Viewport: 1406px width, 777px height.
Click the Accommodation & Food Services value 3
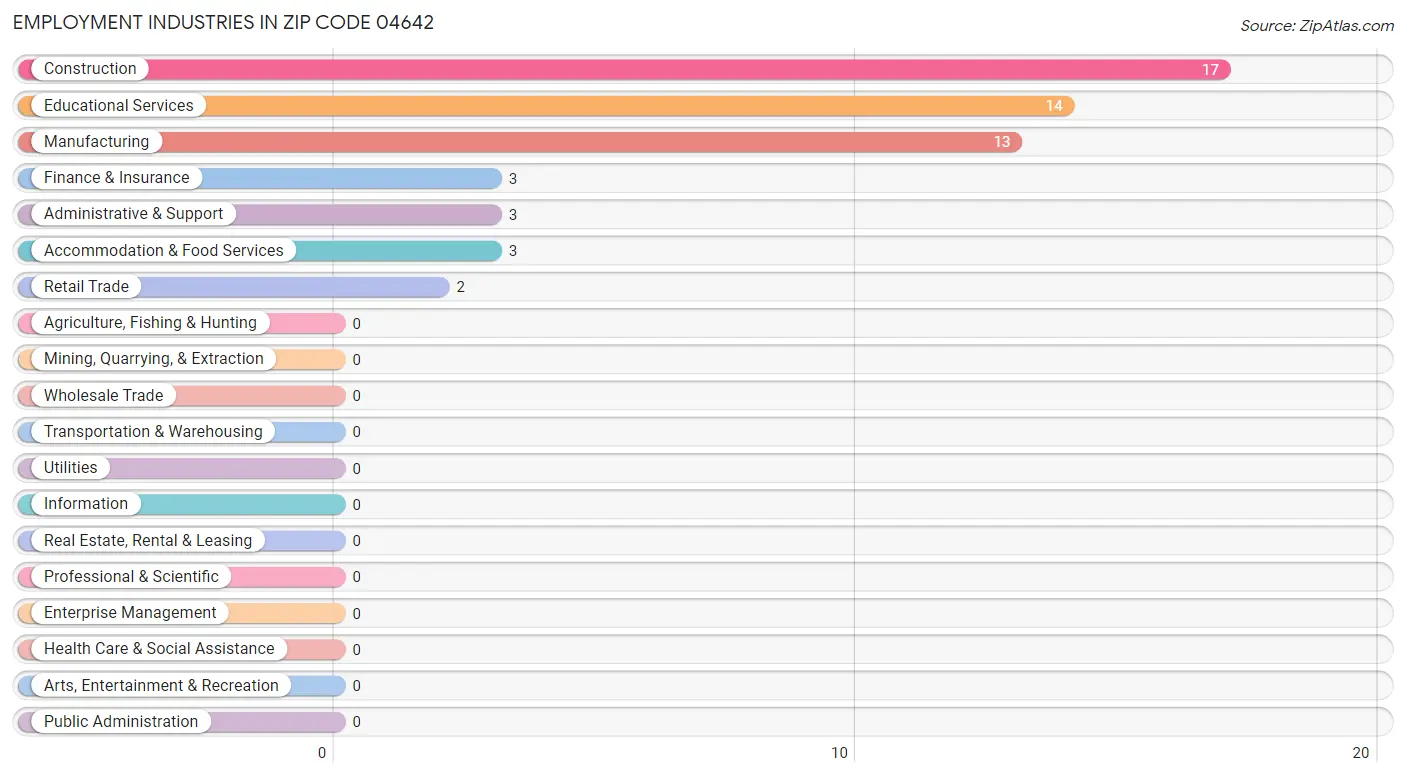513,250
